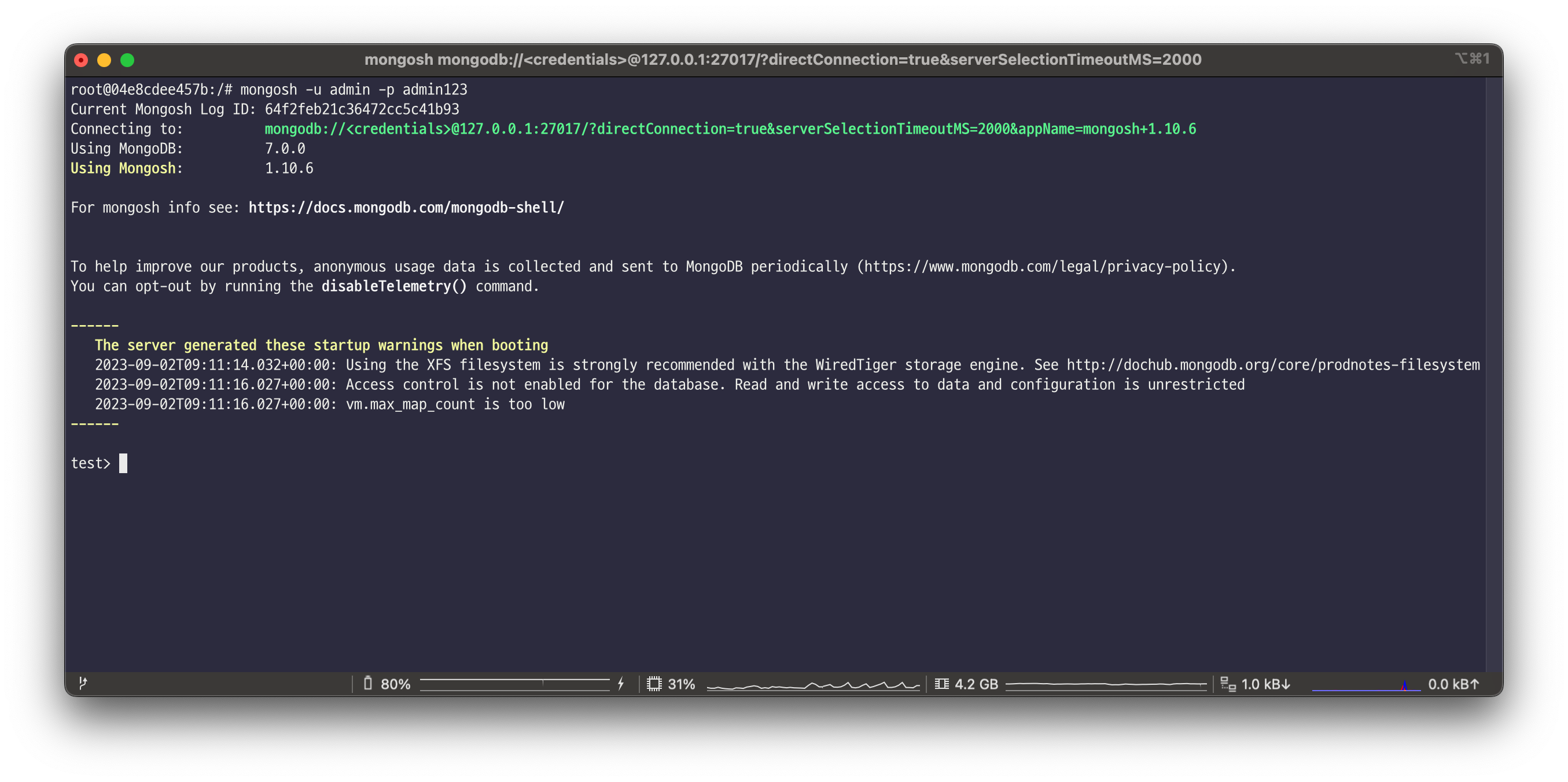Click the 0.0 kB upload rate indicator

[1453, 684]
